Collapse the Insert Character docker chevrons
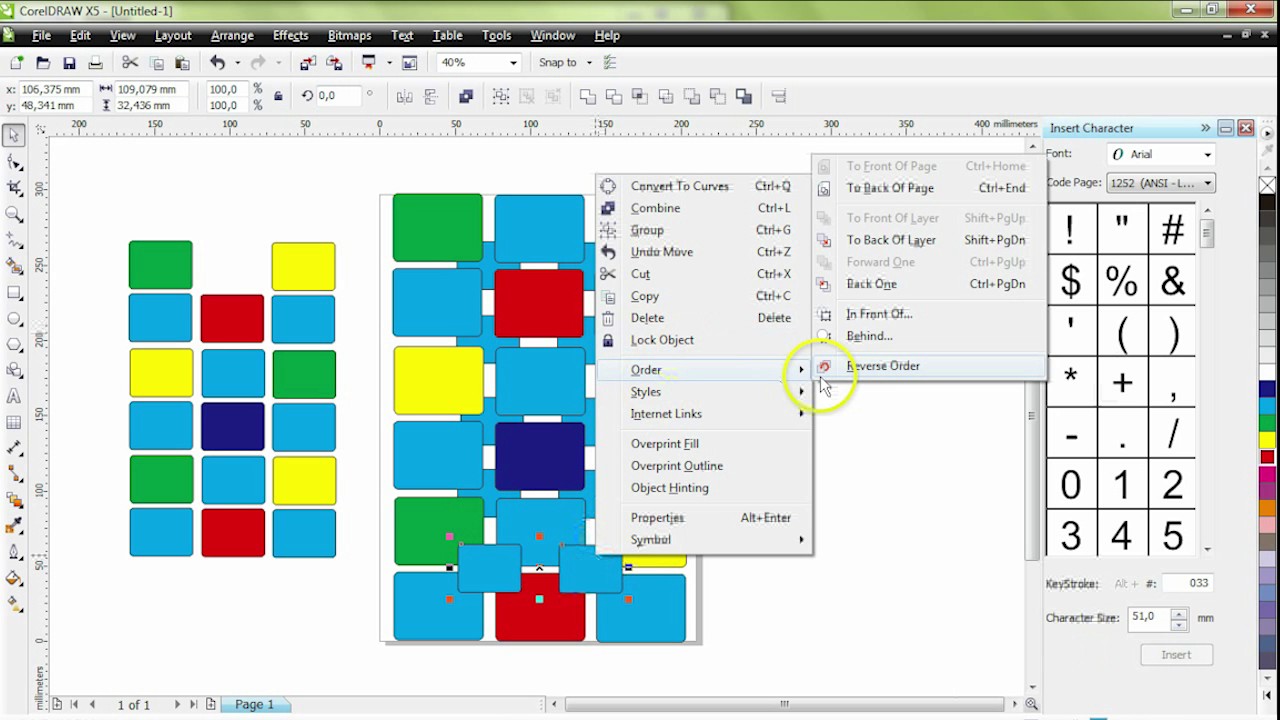Viewport: 1280px width, 720px height. [1205, 128]
